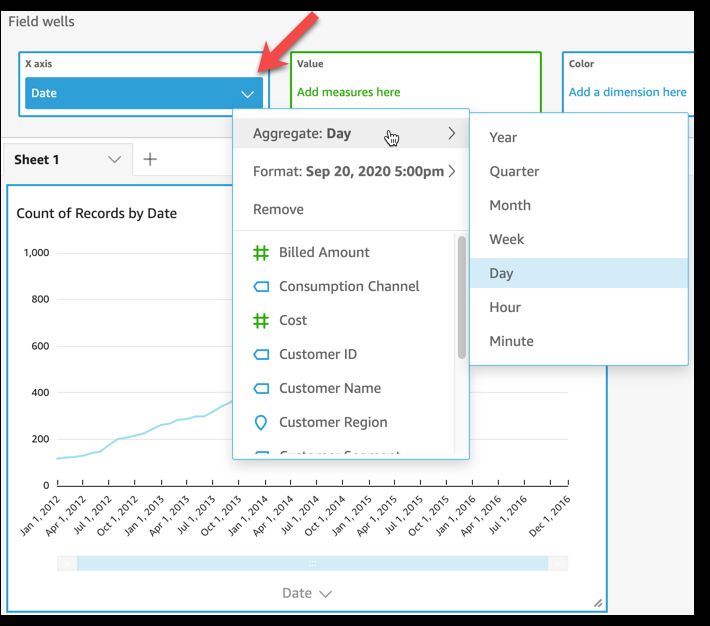The height and width of the screenshot is (626, 710).
Task: Add a new sheet with plus icon
Action: pos(150,160)
